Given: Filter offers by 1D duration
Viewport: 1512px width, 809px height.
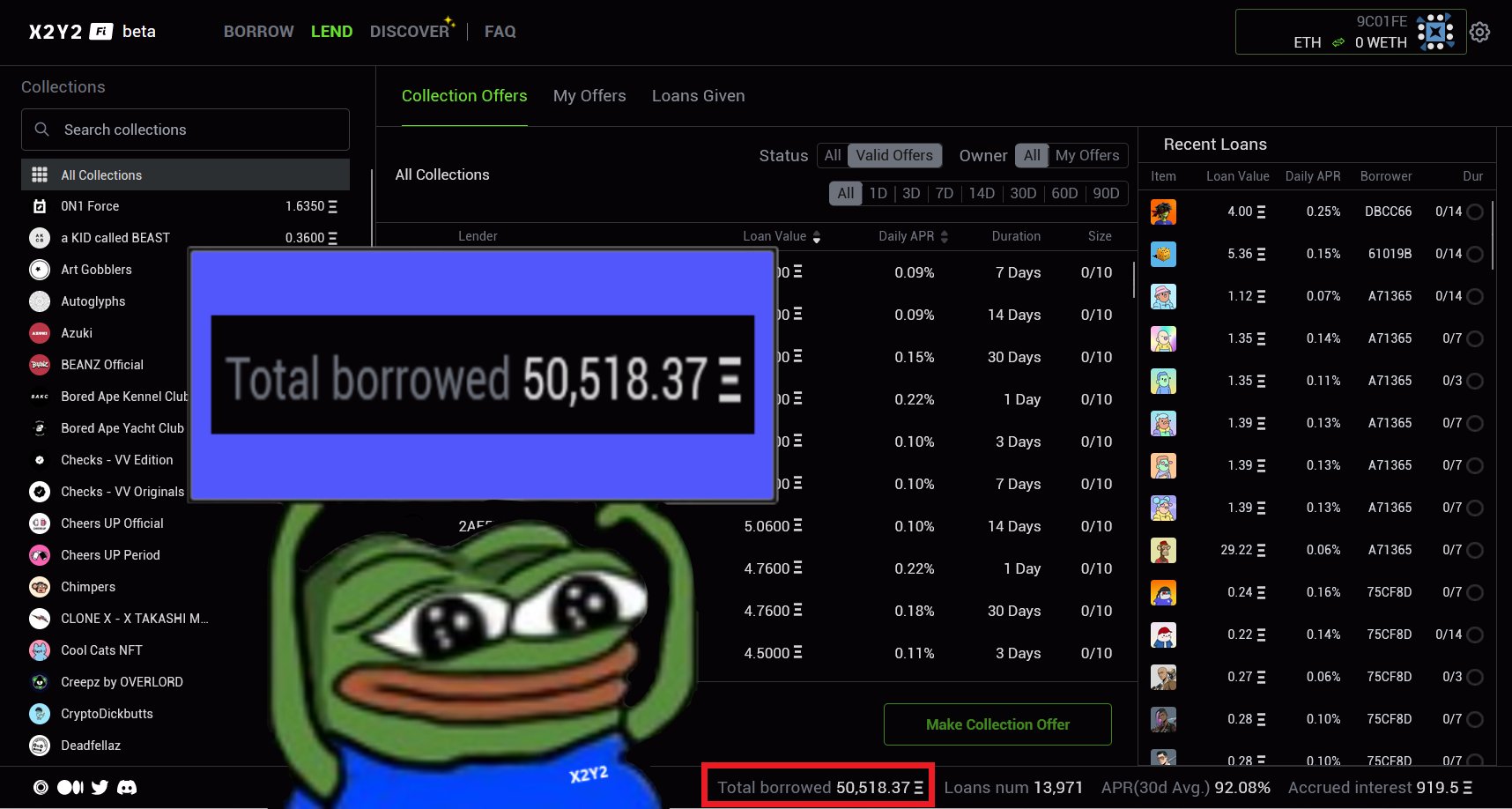Looking at the screenshot, I should (878, 193).
